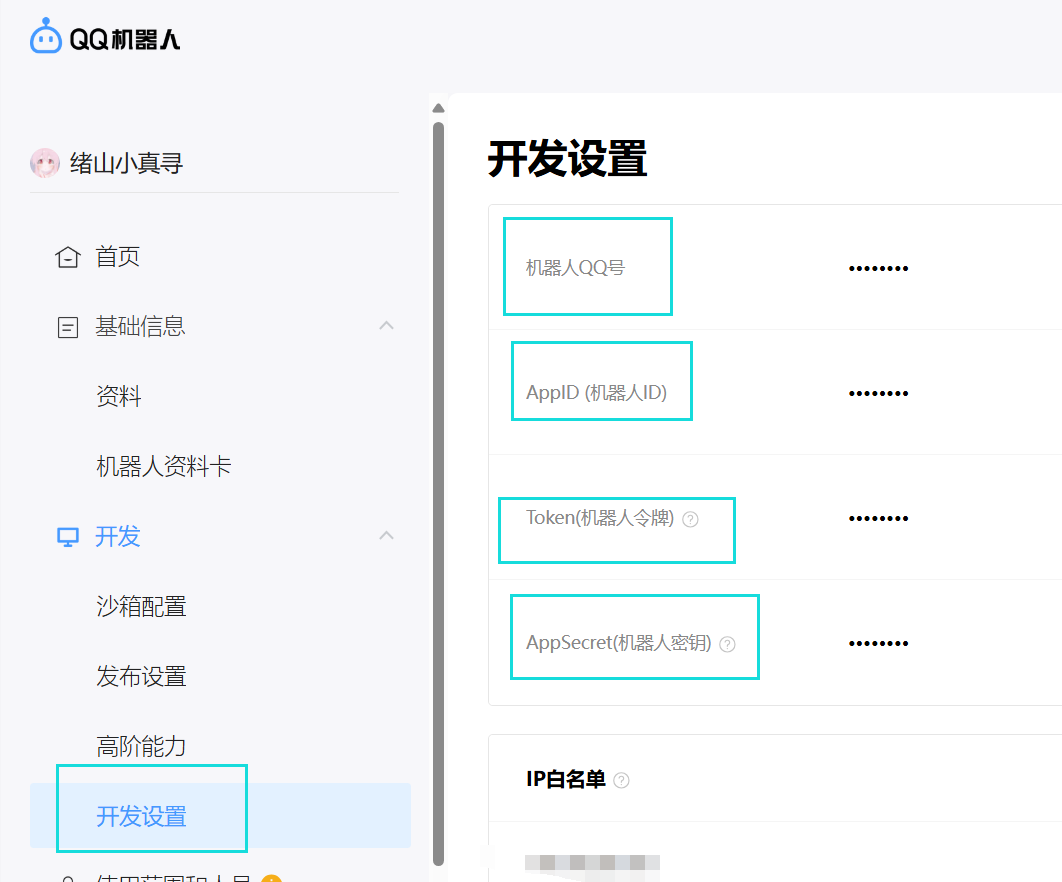The height and width of the screenshot is (882, 1062).
Task: Select 发布设置 in the sidebar
Action: coord(141,677)
